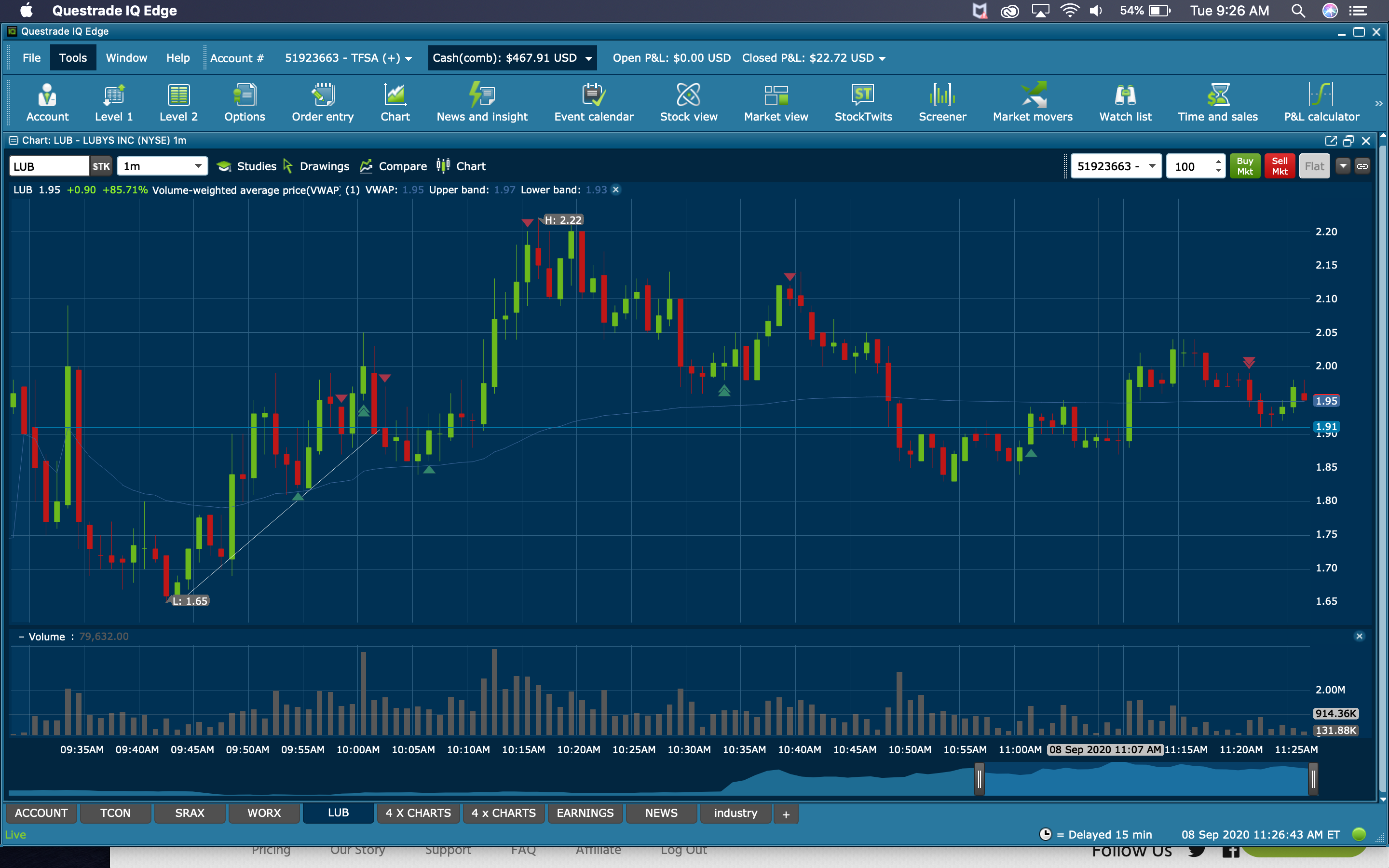Open the Event calendar icon
Image resolution: width=1389 pixels, height=868 pixels.
pyautogui.click(x=594, y=102)
